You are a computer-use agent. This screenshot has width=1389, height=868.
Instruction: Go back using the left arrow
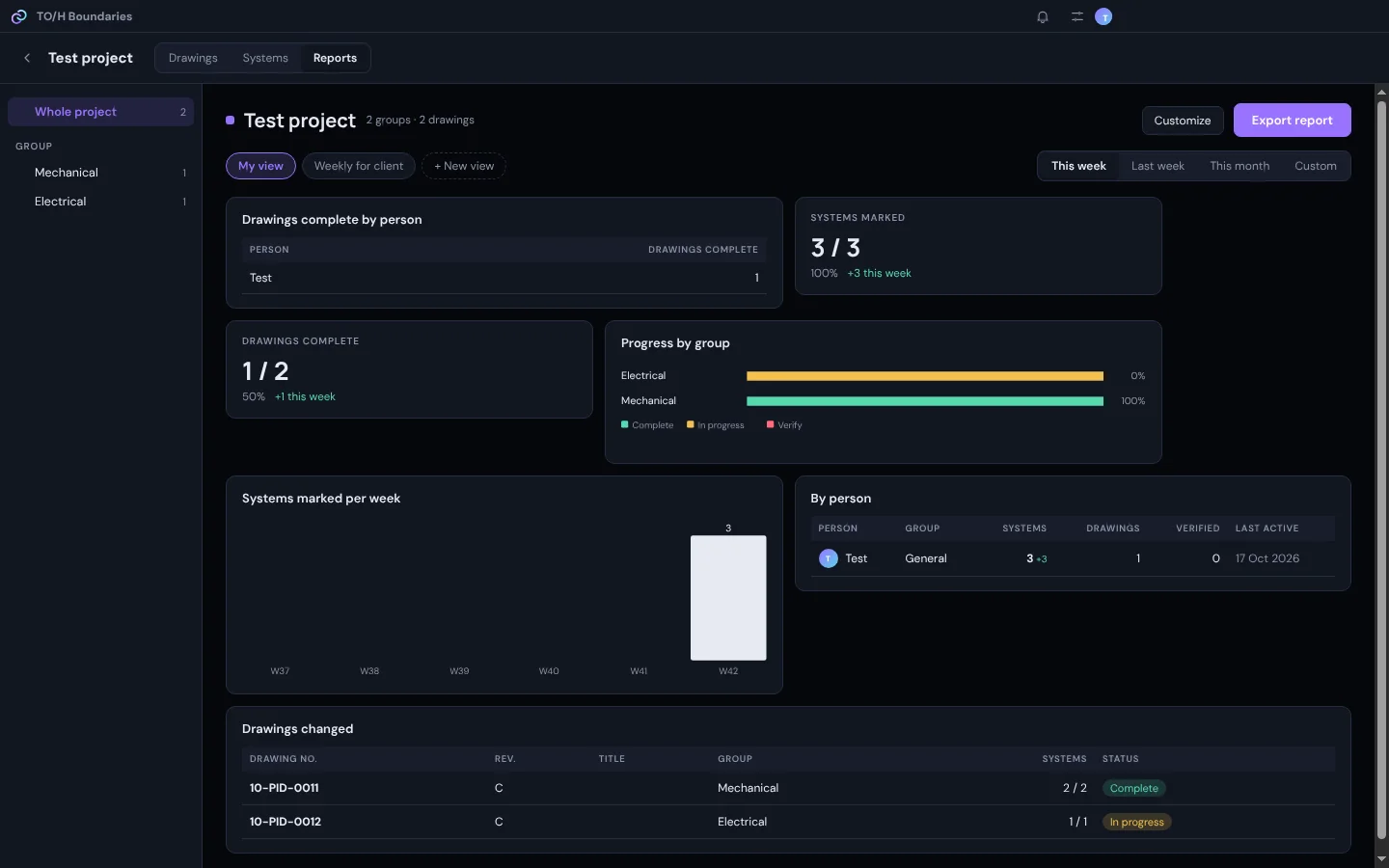[27, 58]
